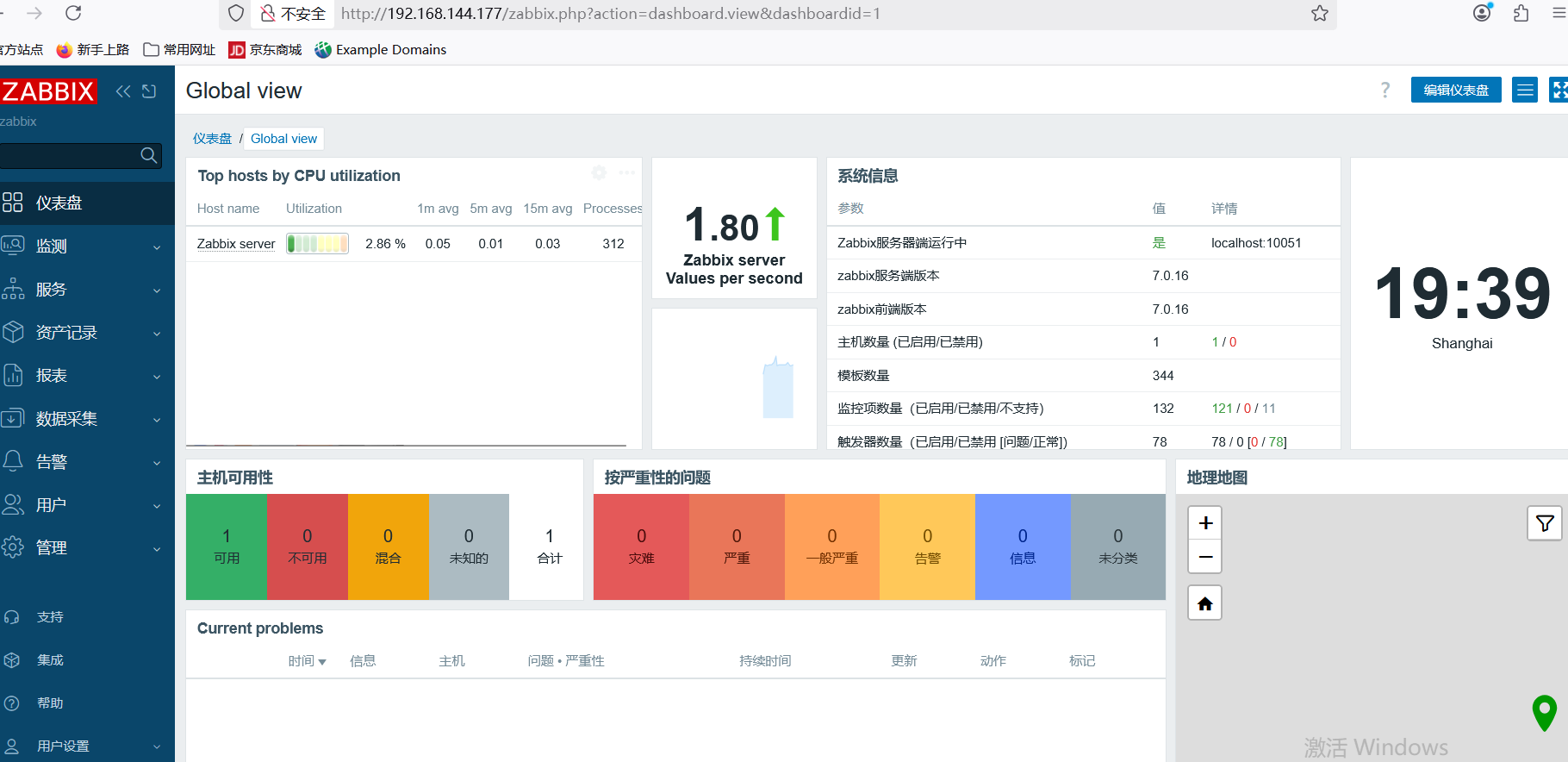
Task: Collapse the sidebar with double-chevron icon
Action: (x=123, y=91)
